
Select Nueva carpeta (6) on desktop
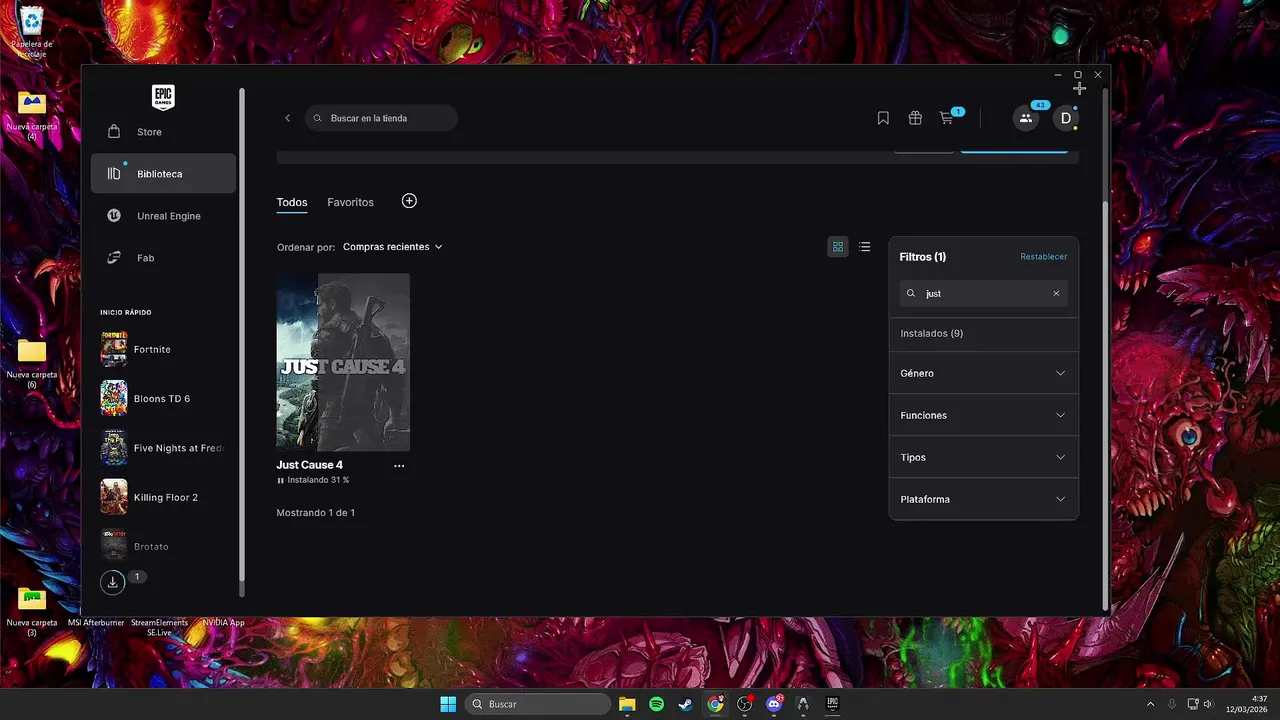[x=32, y=362]
